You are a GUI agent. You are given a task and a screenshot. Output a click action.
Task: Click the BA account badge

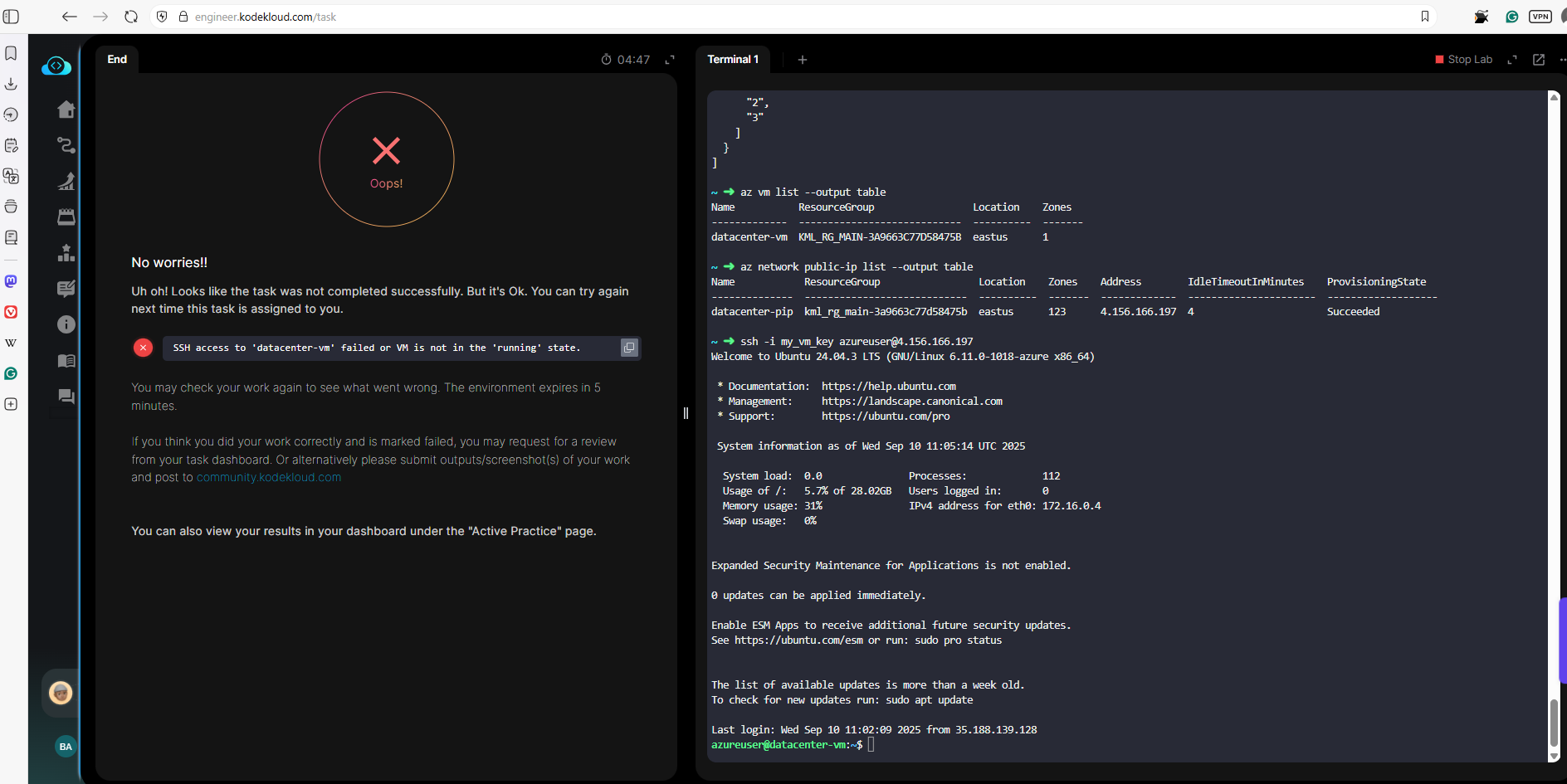click(x=66, y=747)
